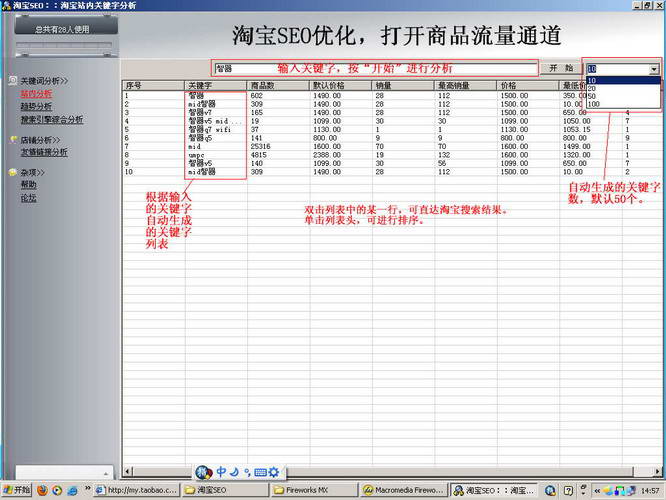Open the 帮助 help link
This screenshot has width=666, height=500.
pyautogui.click(x=28, y=185)
